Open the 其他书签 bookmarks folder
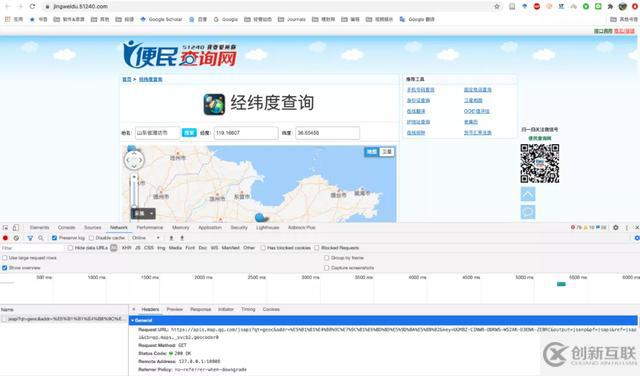 (x=624, y=19)
